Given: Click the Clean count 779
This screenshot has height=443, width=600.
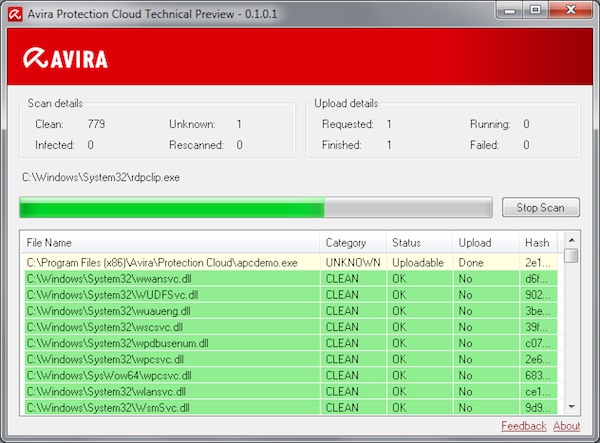Looking at the screenshot, I should click(x=96, y=124).
